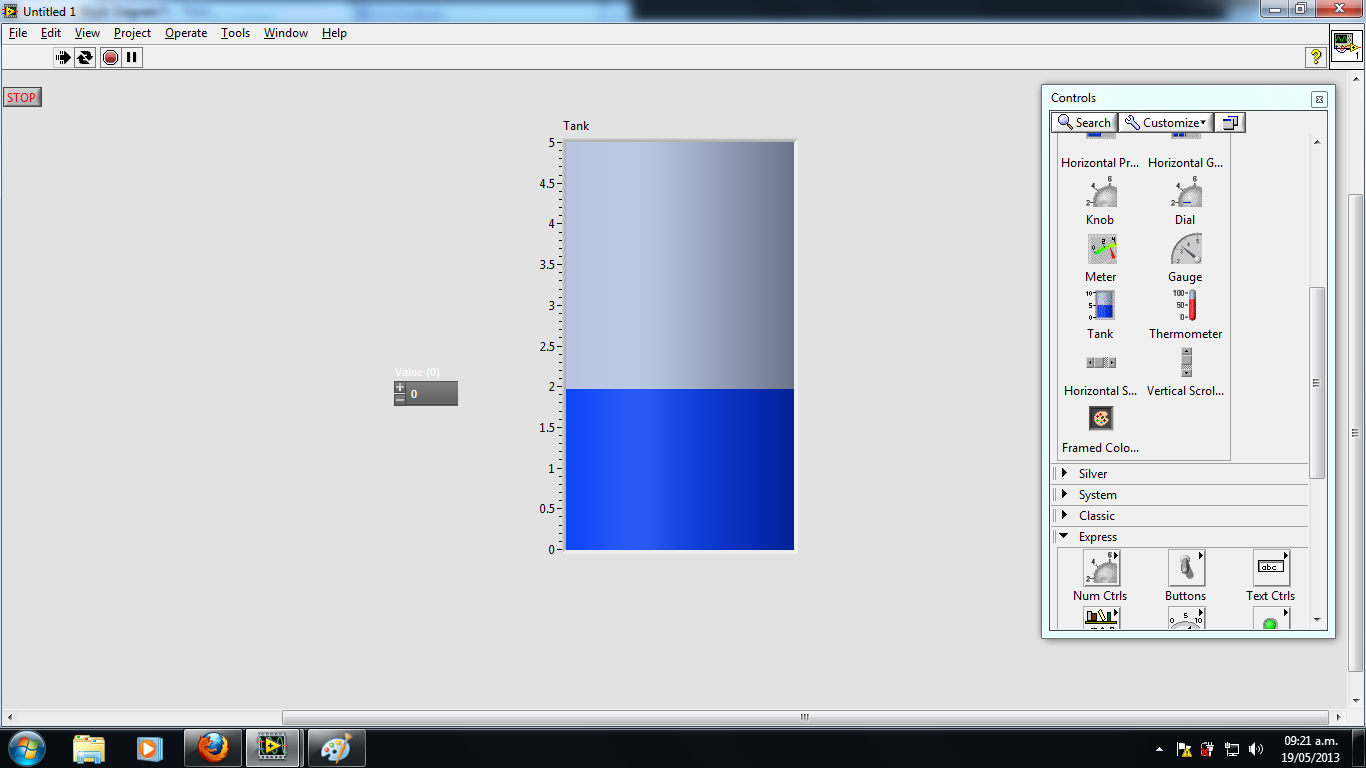Open the Tools menu

235,33
